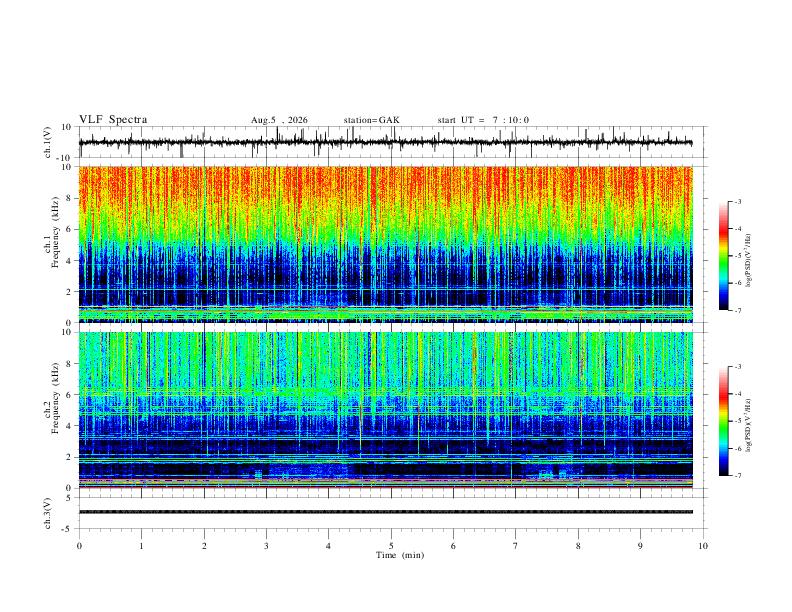Click the ch.2 spectrogram color bar

coord(724,421)
